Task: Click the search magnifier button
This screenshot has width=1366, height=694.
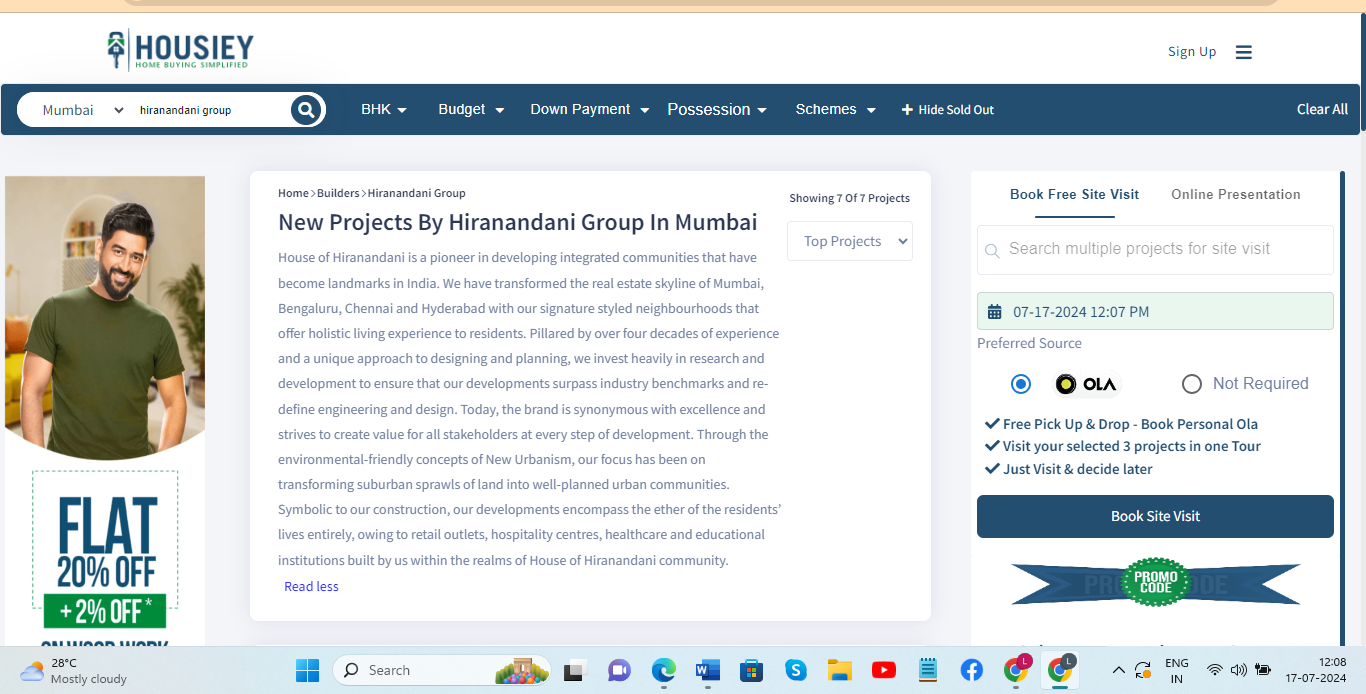Action: click(305, 110)
